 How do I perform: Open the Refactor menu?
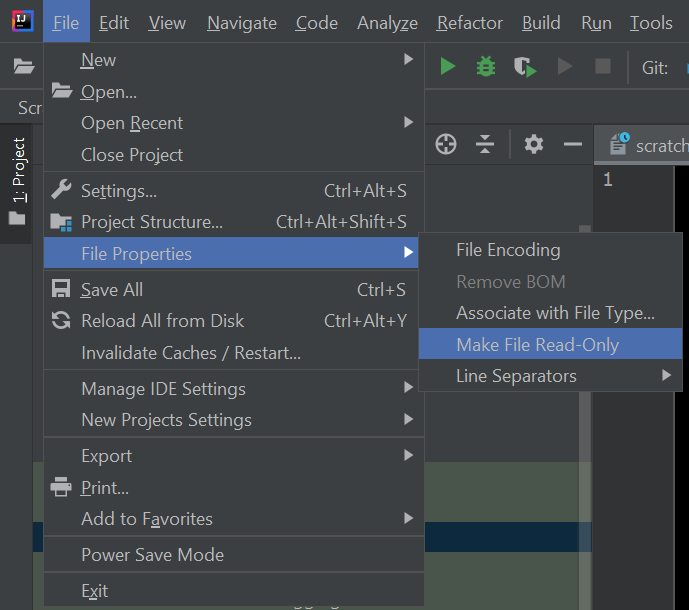point(470,22)
